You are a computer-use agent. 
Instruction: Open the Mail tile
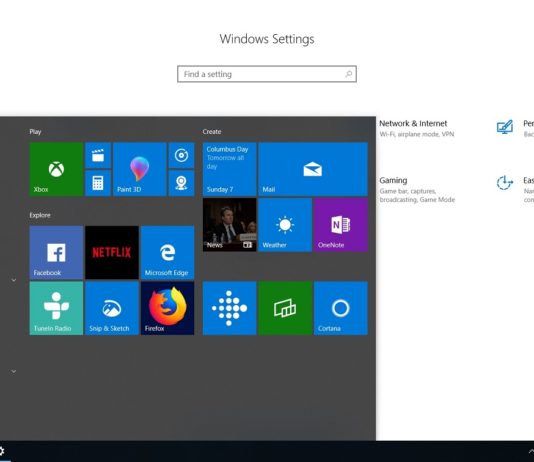click(313, 169)
